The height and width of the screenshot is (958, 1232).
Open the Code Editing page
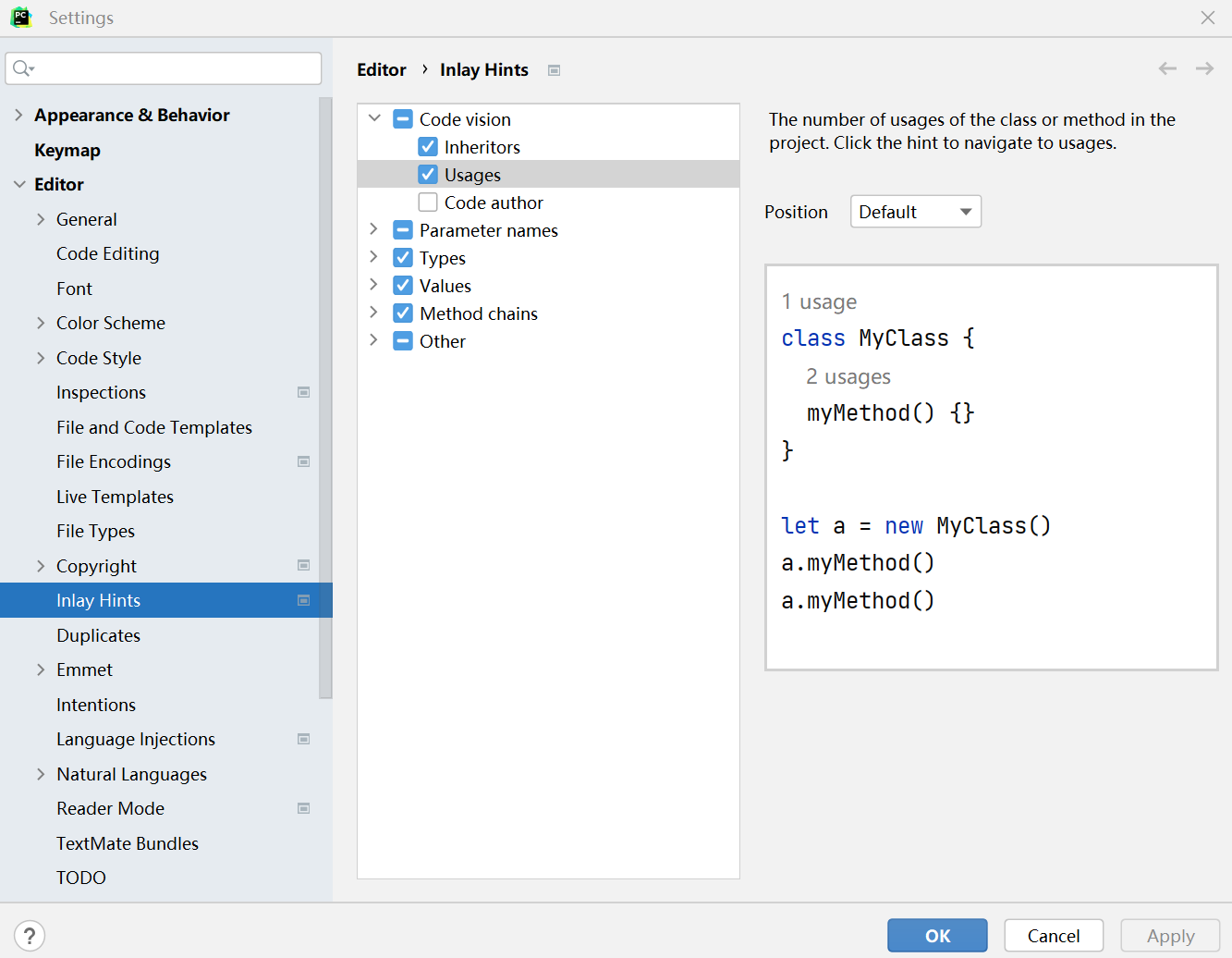pyautogui.click(x=107, y=253)
